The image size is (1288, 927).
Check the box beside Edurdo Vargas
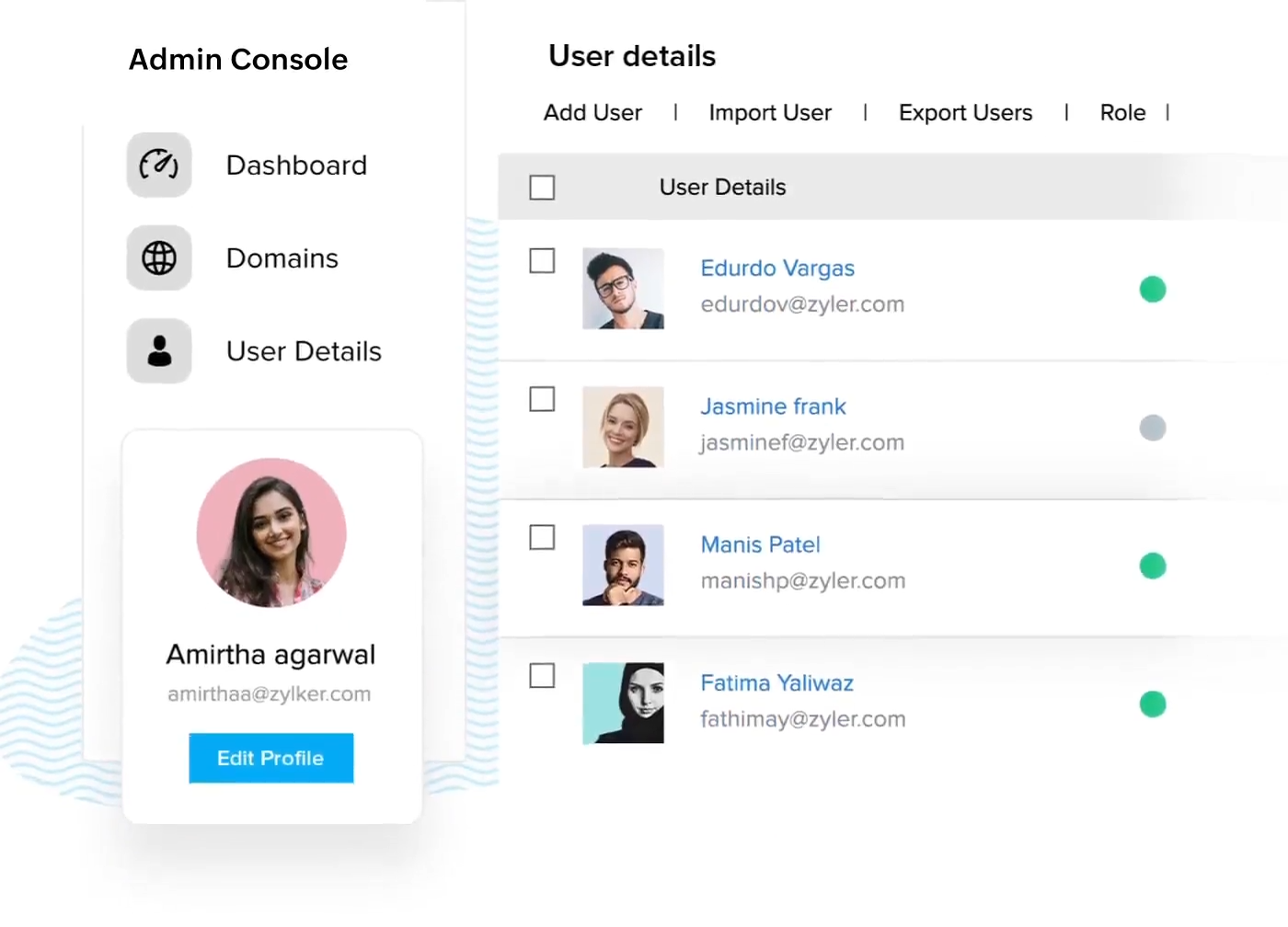point(542,261)
